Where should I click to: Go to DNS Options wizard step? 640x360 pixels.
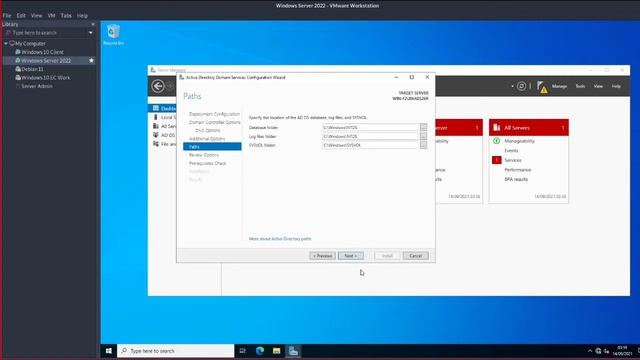click(x=207, y=130)
